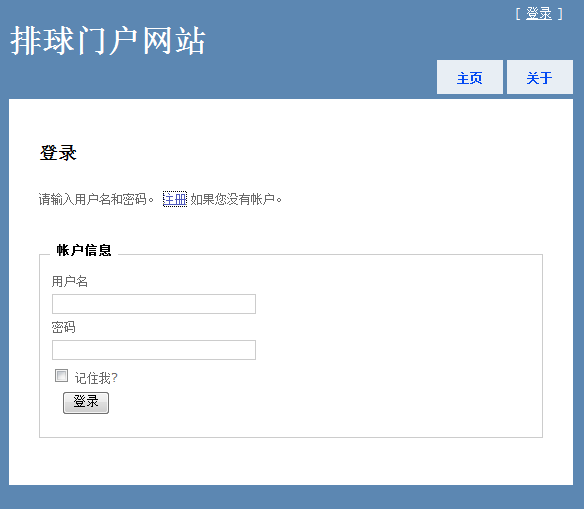
Task: Focus the 用户名 input field
Action: (154, 304)
